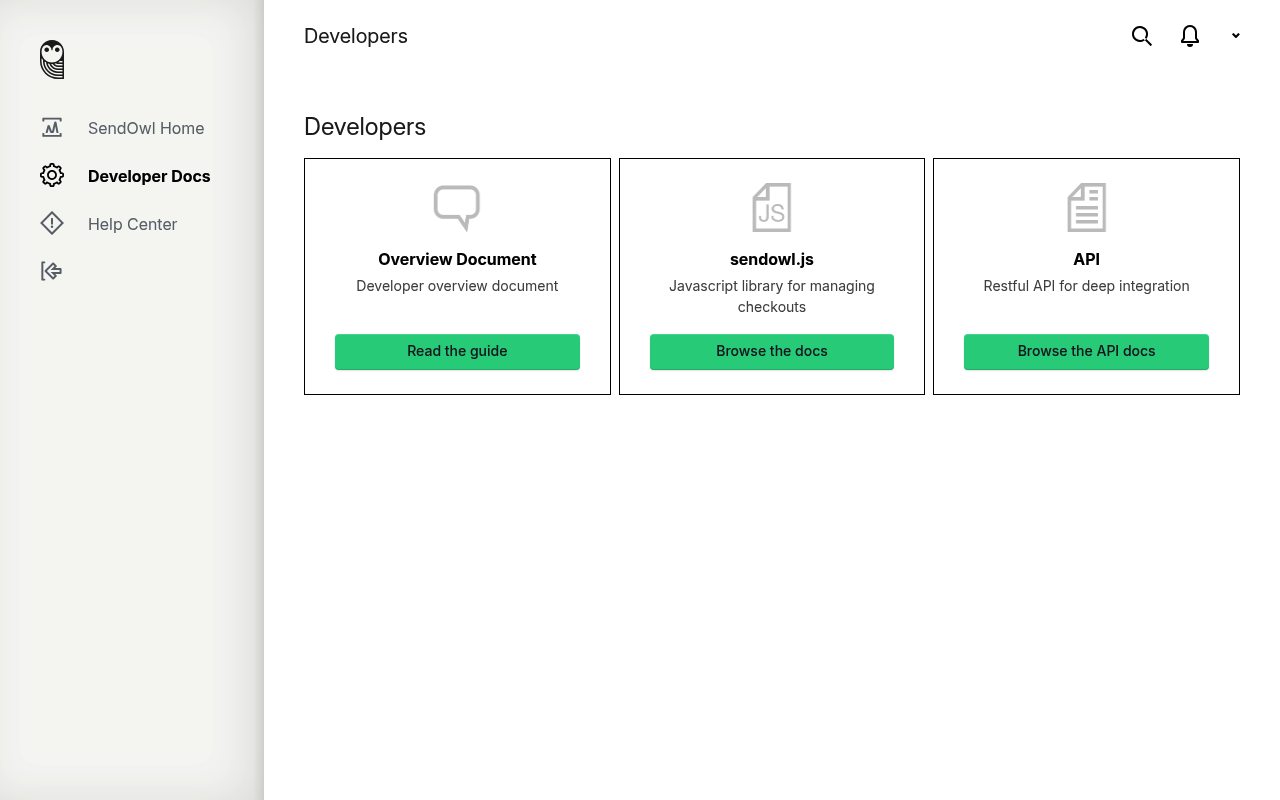Open Developer Docs menu item

tap(149, 176)
